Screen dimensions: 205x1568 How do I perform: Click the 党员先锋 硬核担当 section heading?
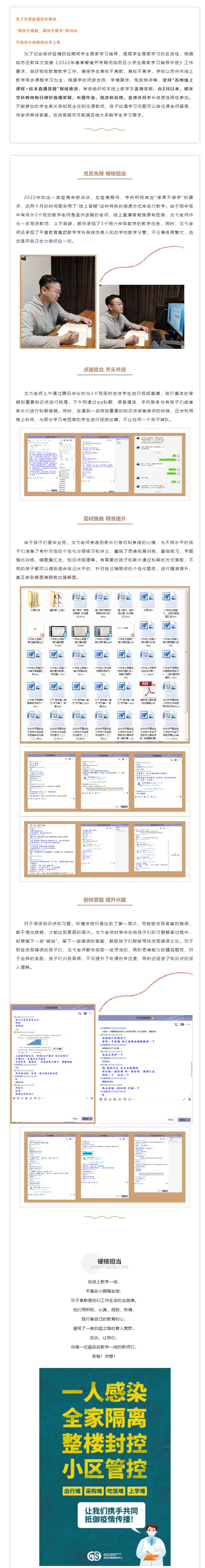click(x=104, y=174)
